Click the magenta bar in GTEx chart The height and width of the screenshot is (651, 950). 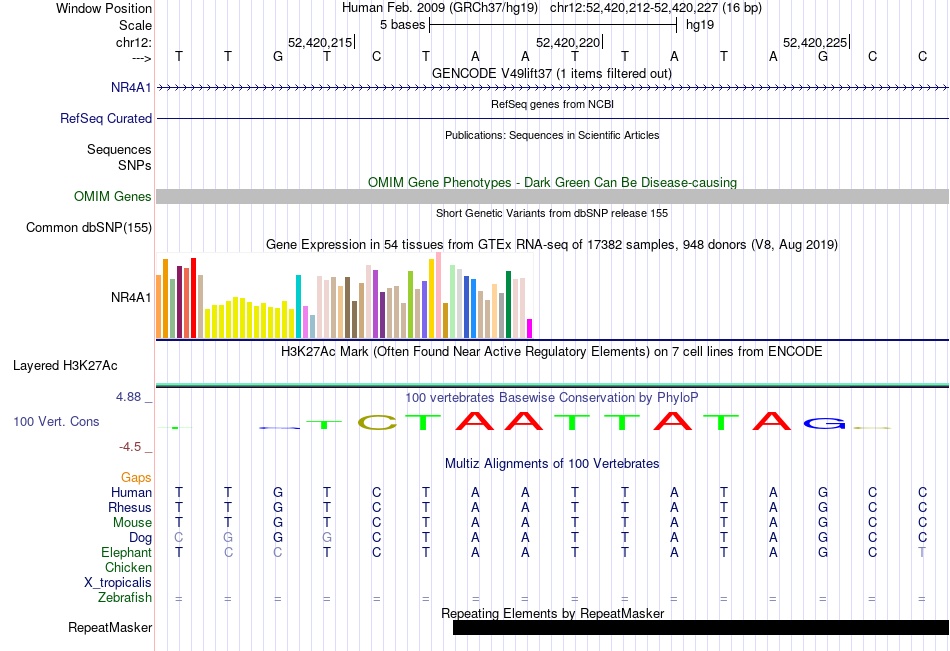tap(530, 329)
